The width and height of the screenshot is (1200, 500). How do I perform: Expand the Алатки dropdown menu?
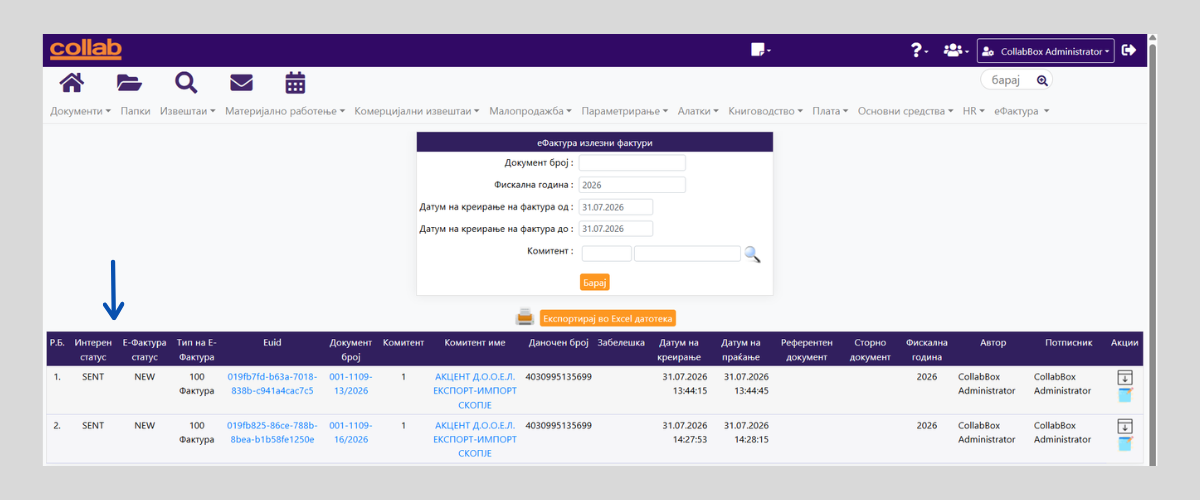[699, 111]
